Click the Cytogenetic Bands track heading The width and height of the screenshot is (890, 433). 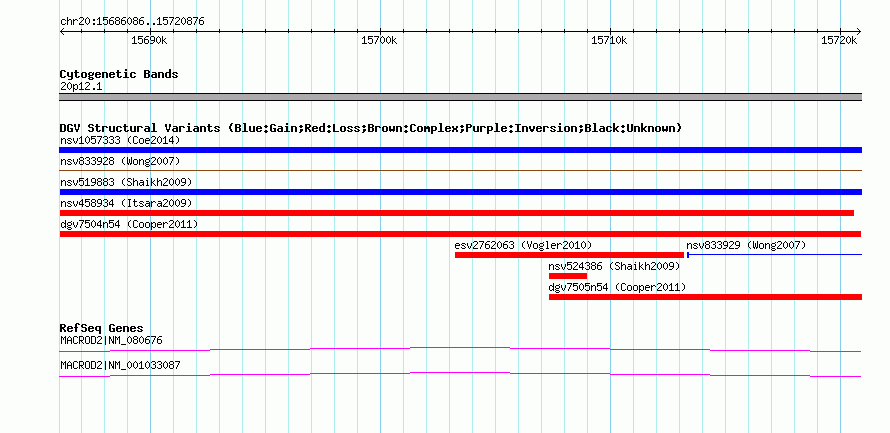point(119,74)
